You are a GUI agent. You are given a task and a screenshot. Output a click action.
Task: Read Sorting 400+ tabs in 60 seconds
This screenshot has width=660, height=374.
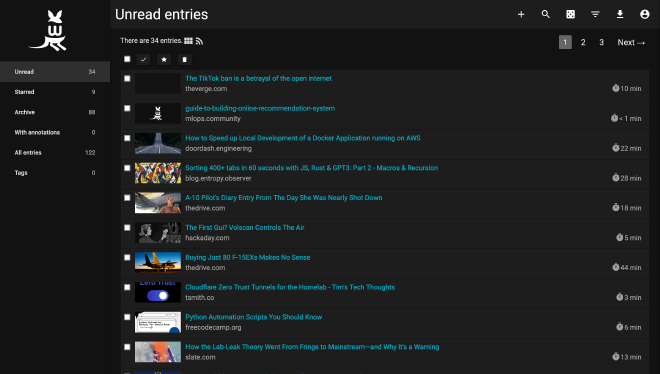(311, 168)
